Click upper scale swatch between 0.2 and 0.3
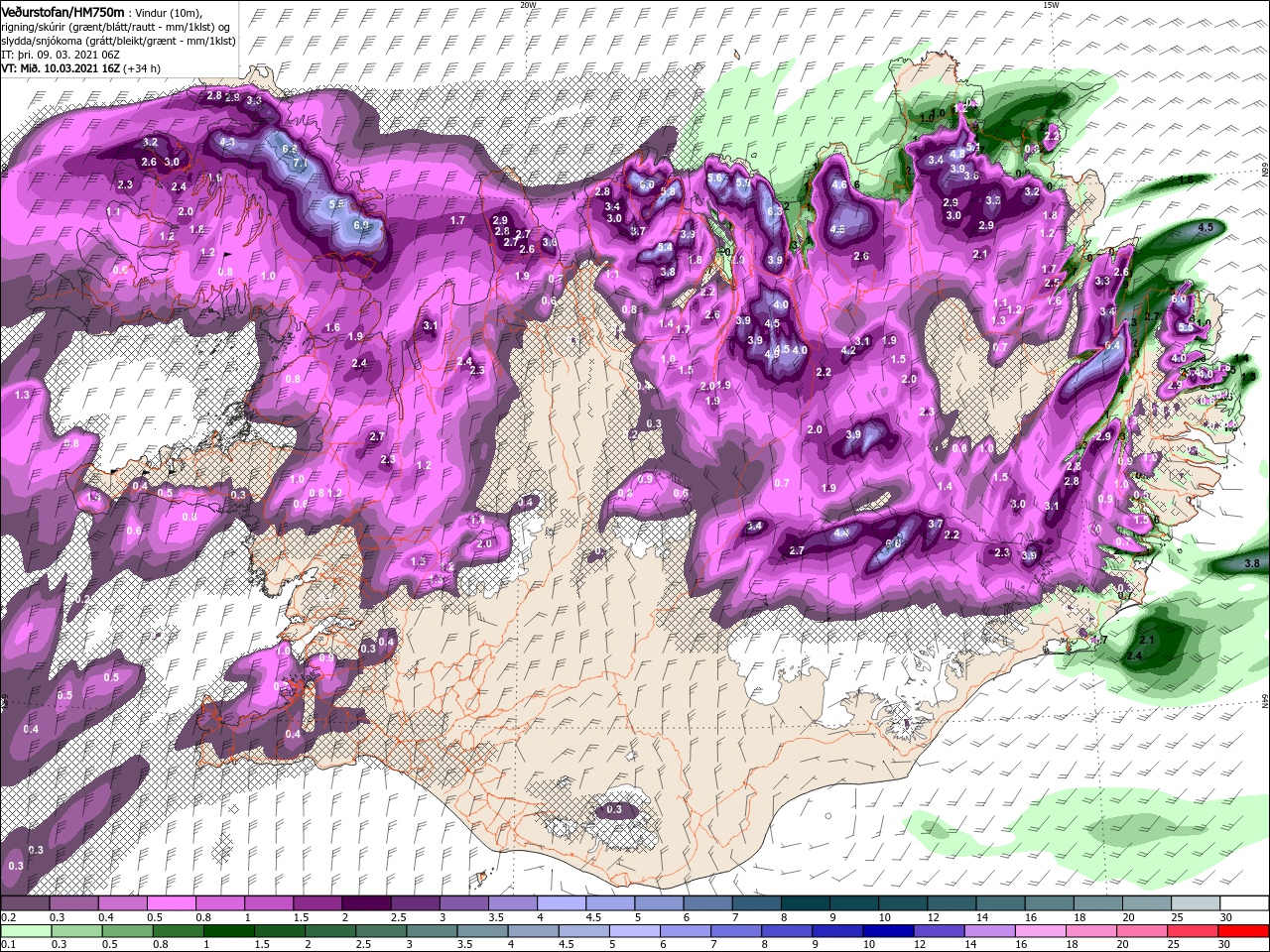 coord(25,903)
